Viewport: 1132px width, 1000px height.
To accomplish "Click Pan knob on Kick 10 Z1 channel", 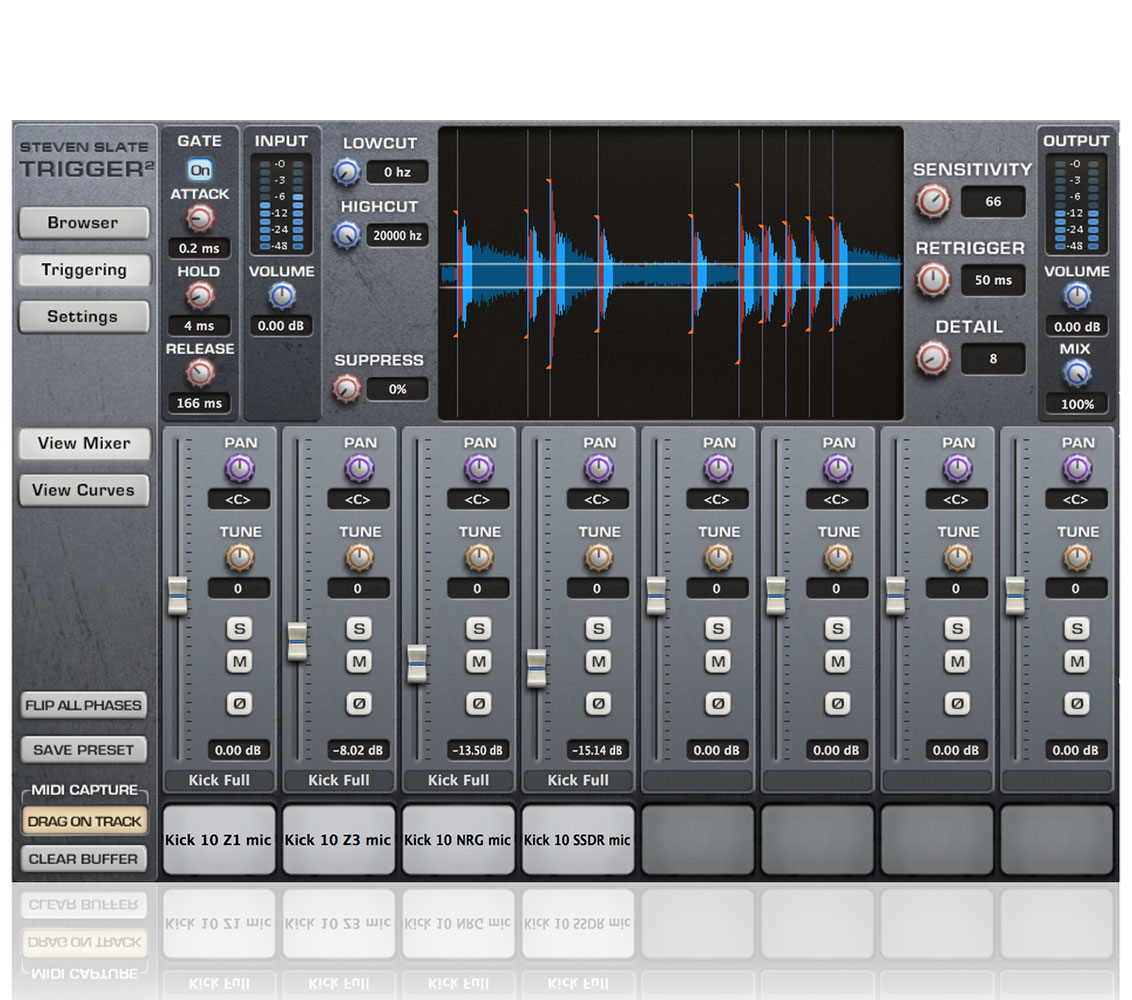I will click(240, 469).
